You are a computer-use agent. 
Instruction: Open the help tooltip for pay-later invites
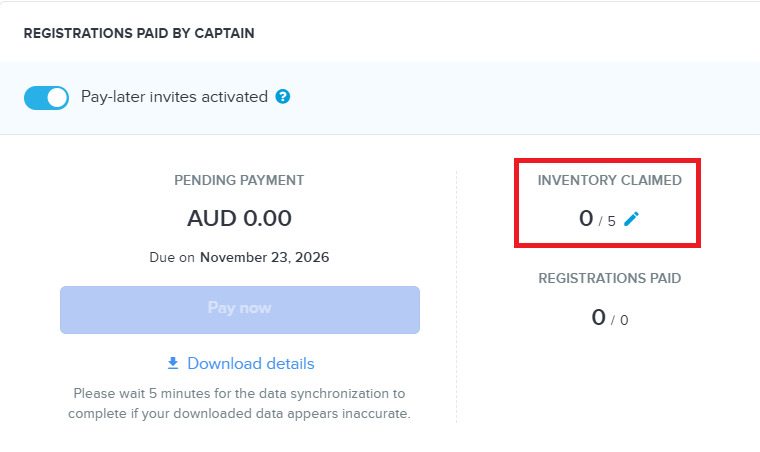click(283, 97)
